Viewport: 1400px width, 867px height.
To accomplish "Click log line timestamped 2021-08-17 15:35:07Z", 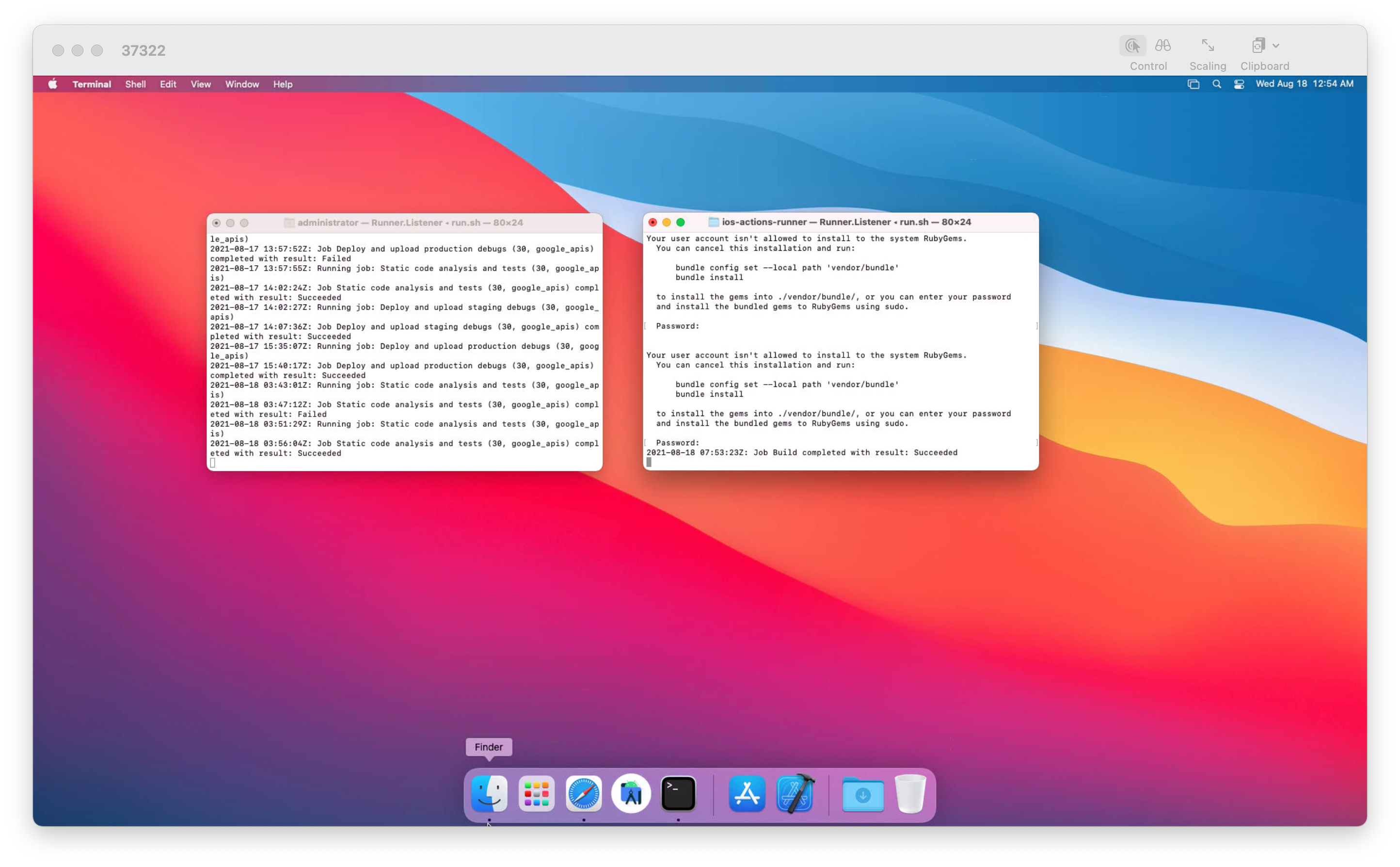I will click(404, 351).
